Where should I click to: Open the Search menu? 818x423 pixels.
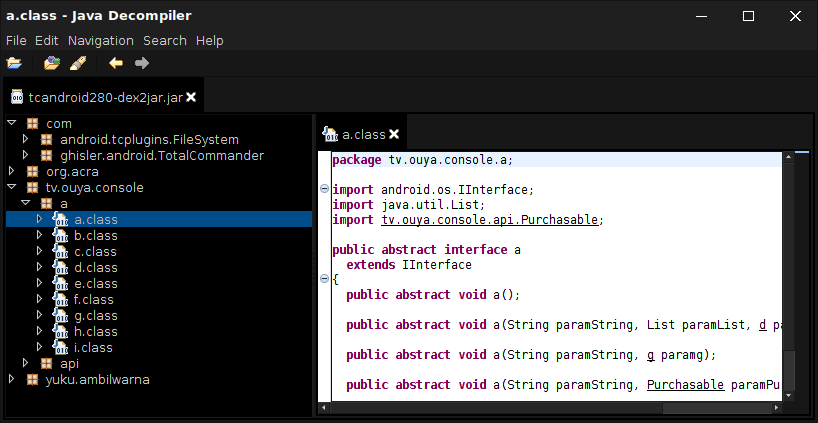coord(165,41)
